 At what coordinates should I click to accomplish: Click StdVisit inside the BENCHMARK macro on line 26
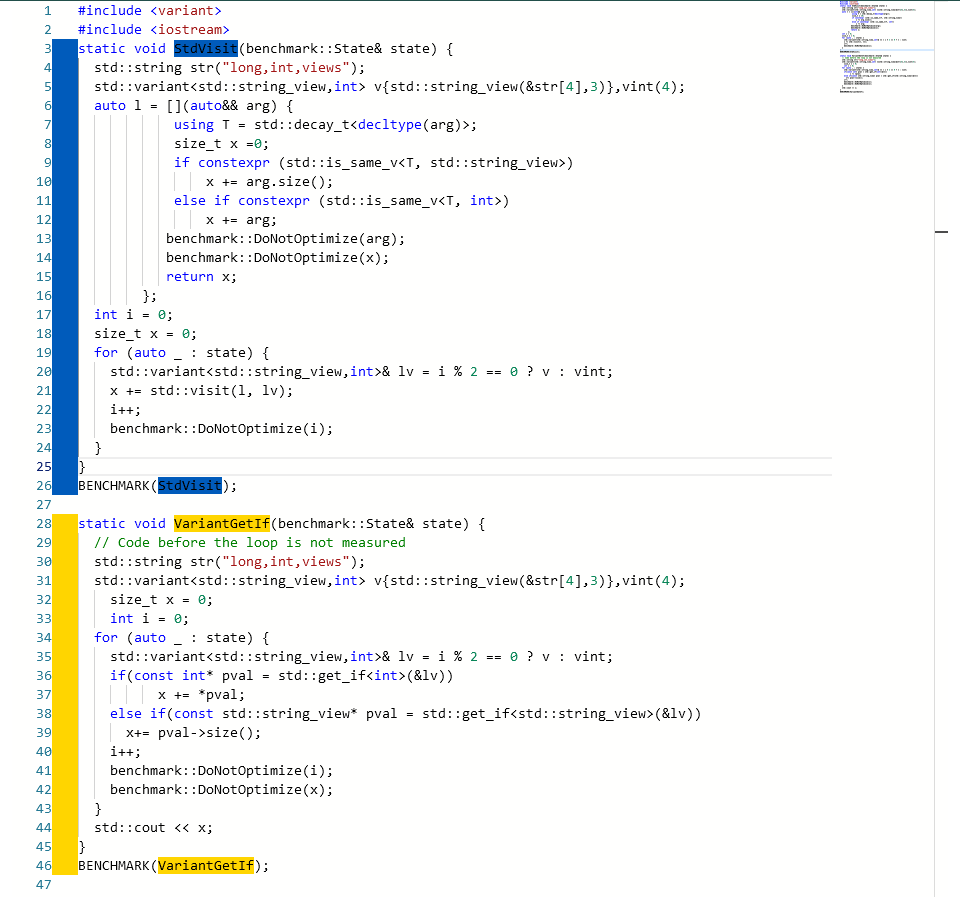[189, 486]
